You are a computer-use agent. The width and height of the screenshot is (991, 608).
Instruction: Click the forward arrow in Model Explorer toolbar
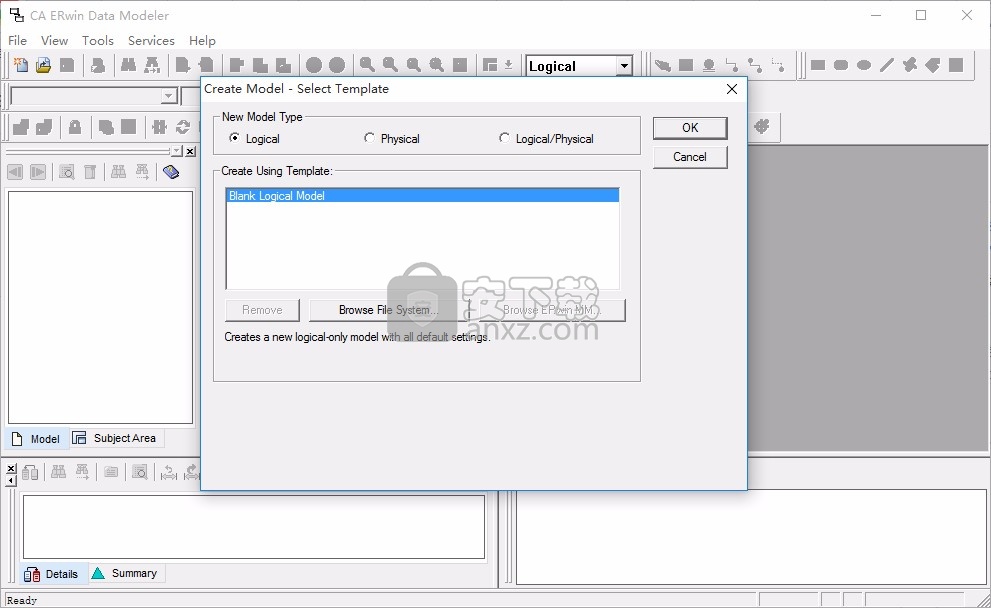coord(38,172)
